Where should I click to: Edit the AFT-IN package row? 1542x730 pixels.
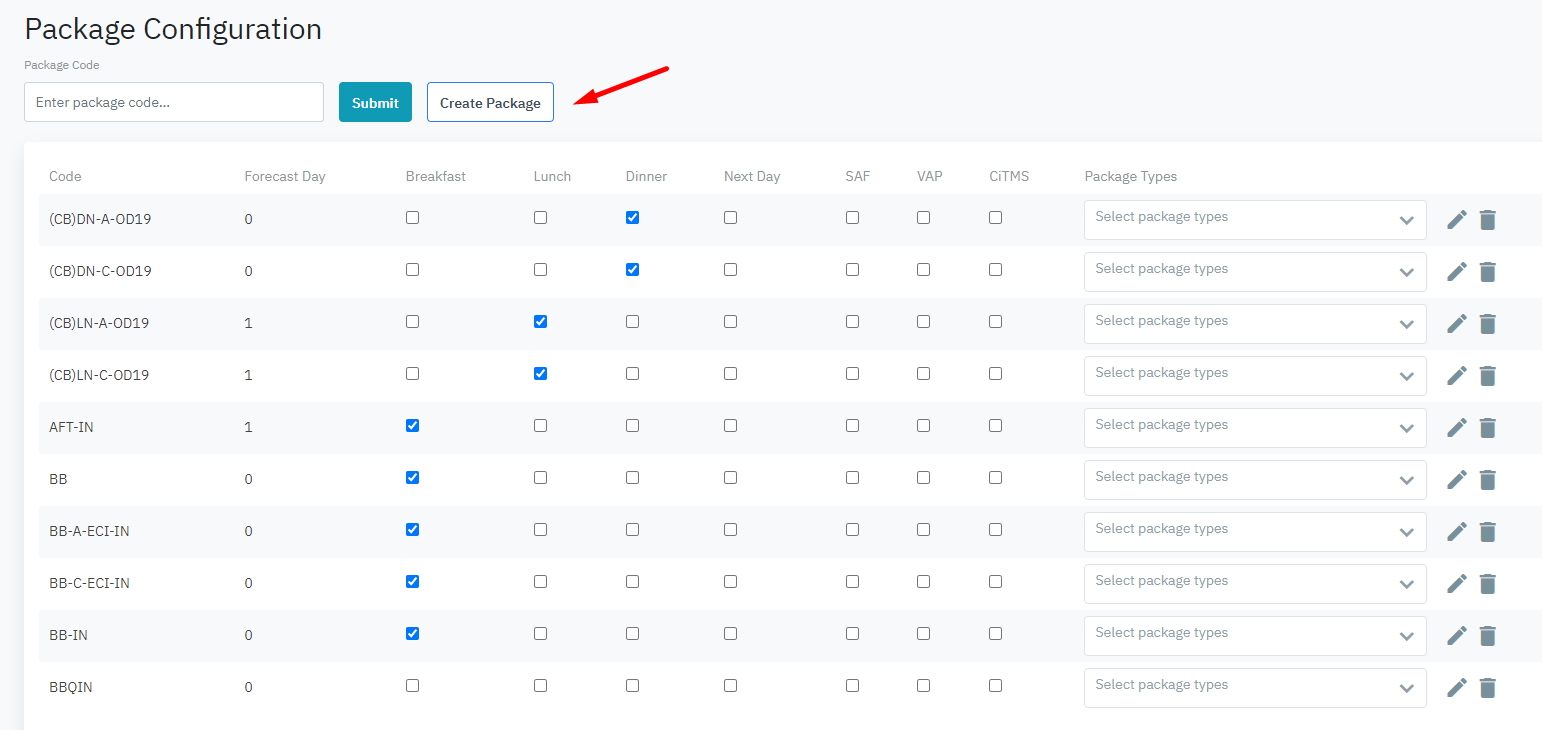(1457, 427)
